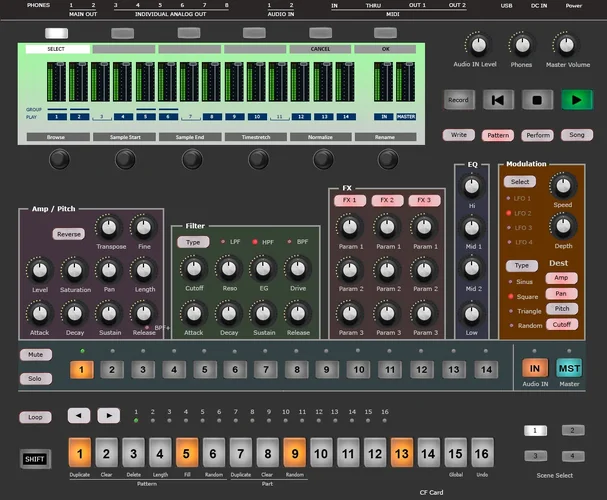The height and width of the screenshot is (500, 607).
Task: Cycle waveform with Modulation Type button
Action: pyautogui.click(x=522, y=265)
